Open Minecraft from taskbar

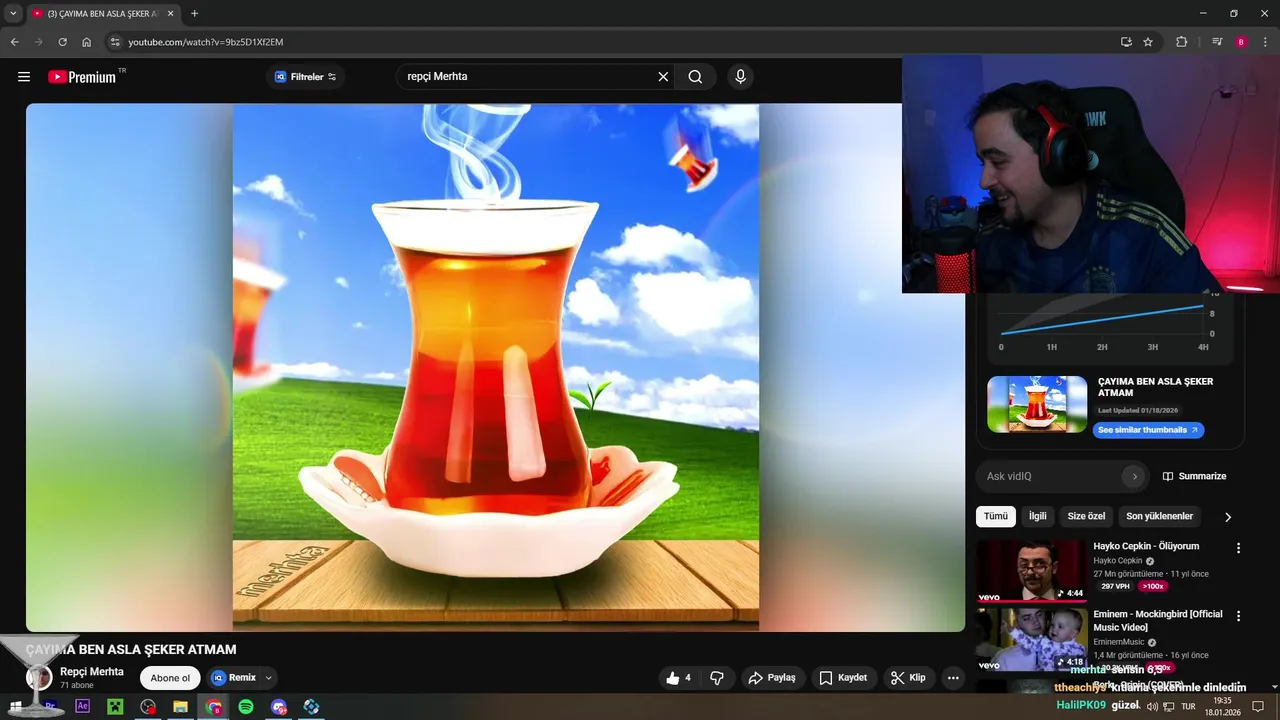[115, 706]
